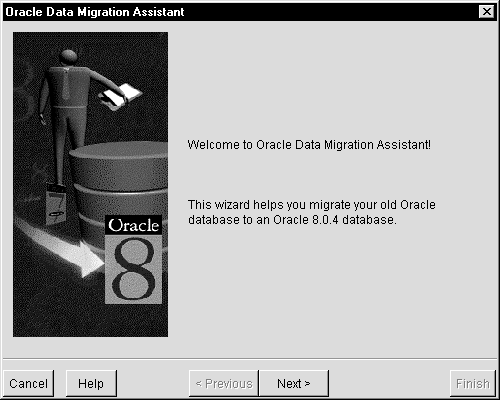Image resolution: width=500 pixels, height=400 pixels.
Task: Click the disabled Finish button
Action: [x=473, y=383]
